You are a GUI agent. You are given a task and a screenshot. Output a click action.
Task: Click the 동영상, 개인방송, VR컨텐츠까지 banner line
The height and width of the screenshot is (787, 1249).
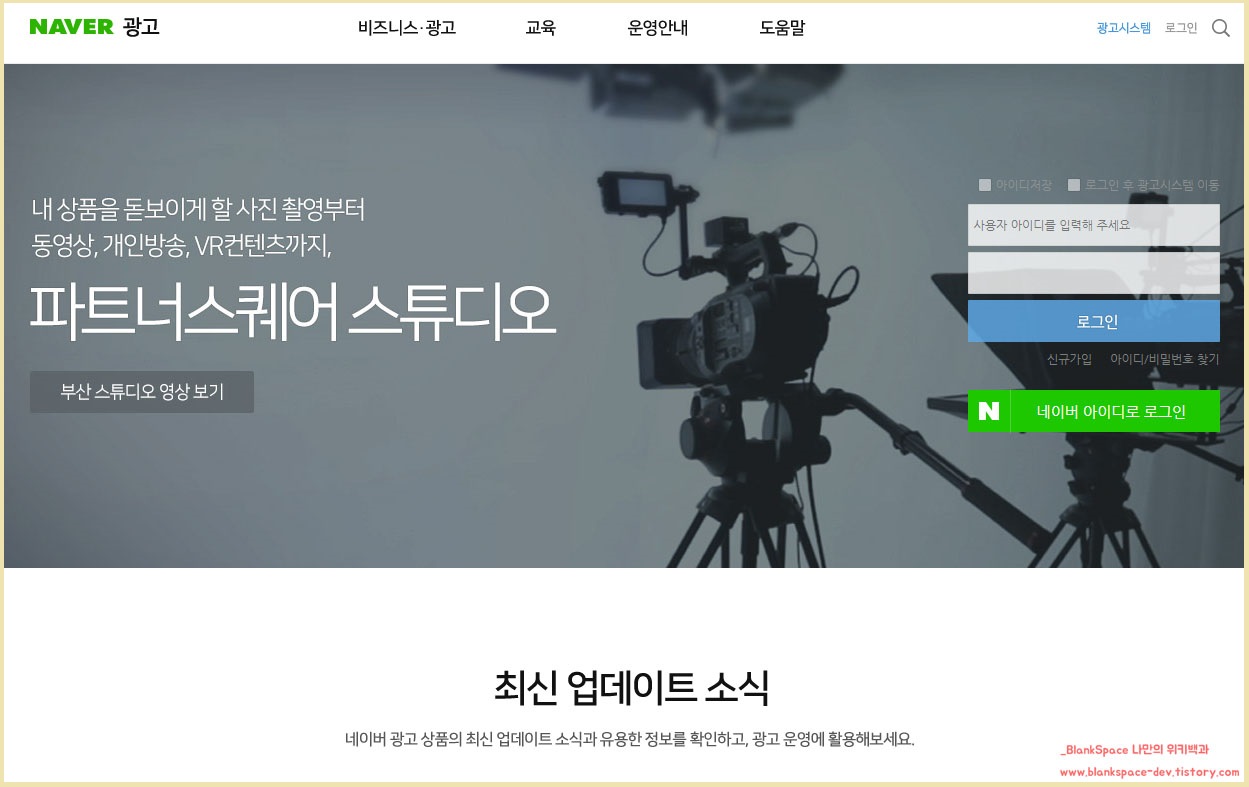181,244
